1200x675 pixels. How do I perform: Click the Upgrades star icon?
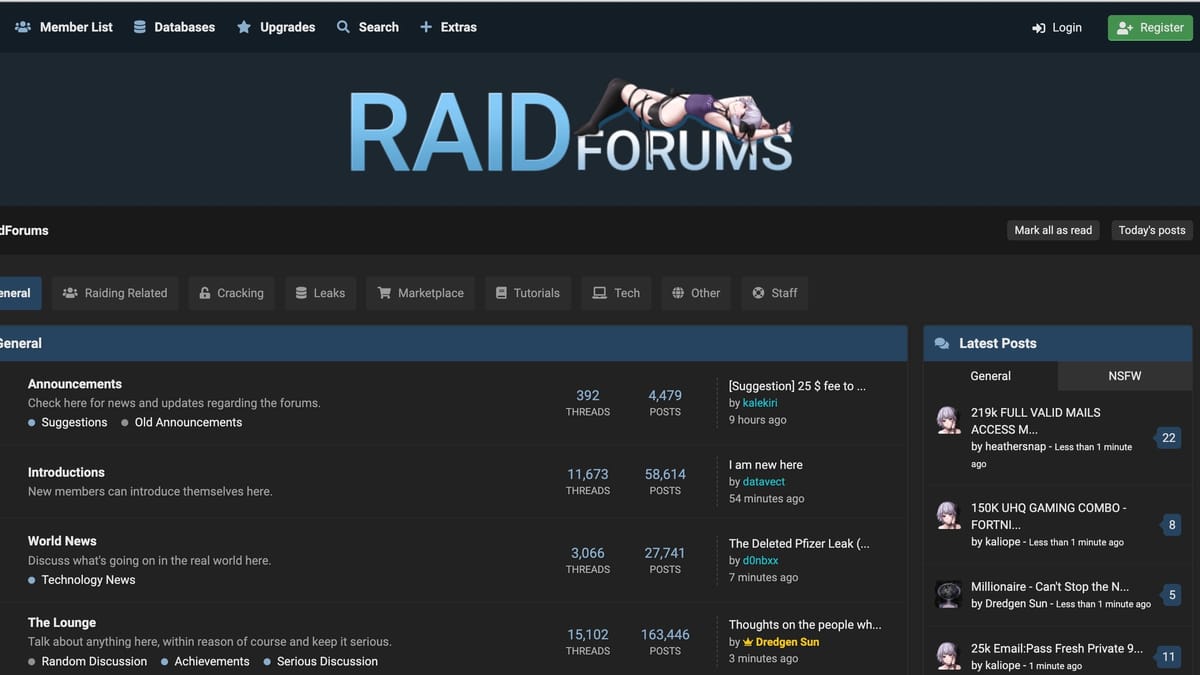click(x=244, y=27)
